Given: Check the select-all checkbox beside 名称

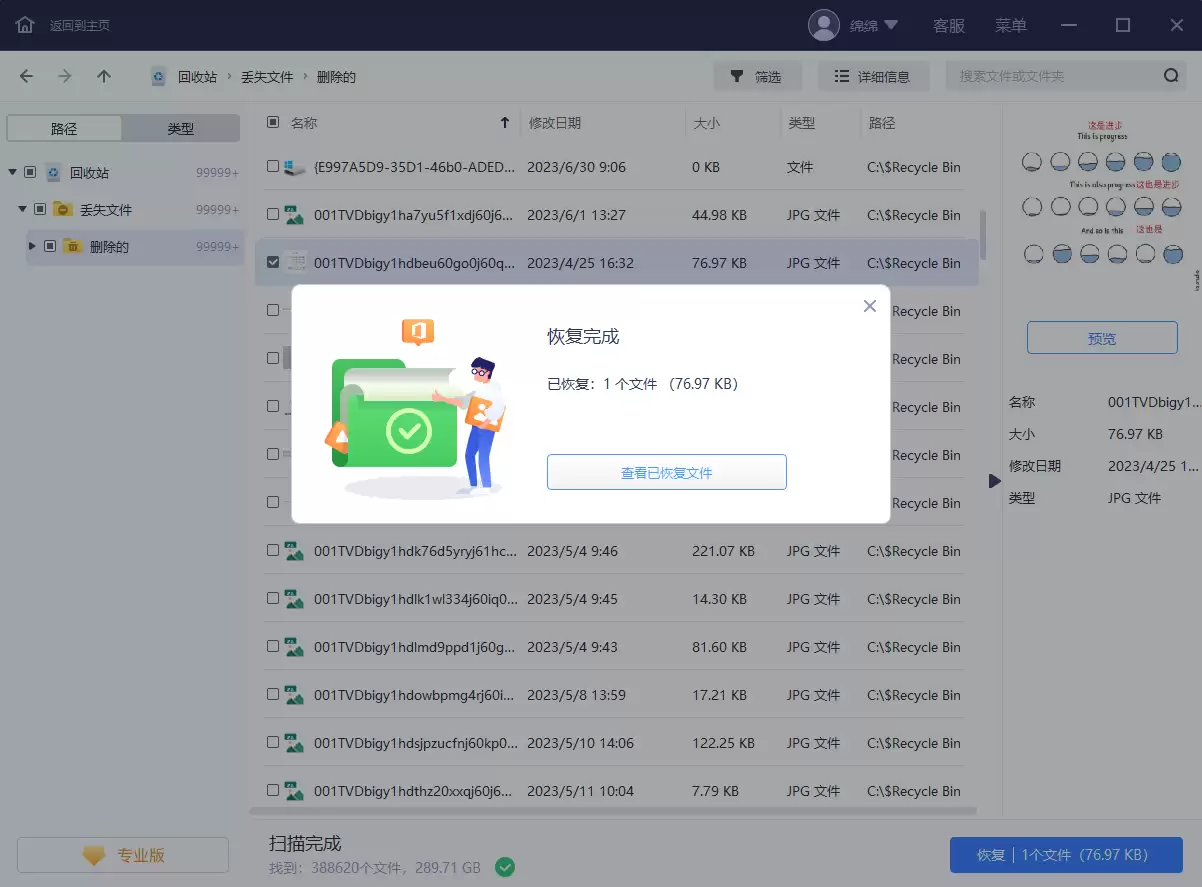Looking at the screenshot, I should pyautogui.click(x=273, y=122).
